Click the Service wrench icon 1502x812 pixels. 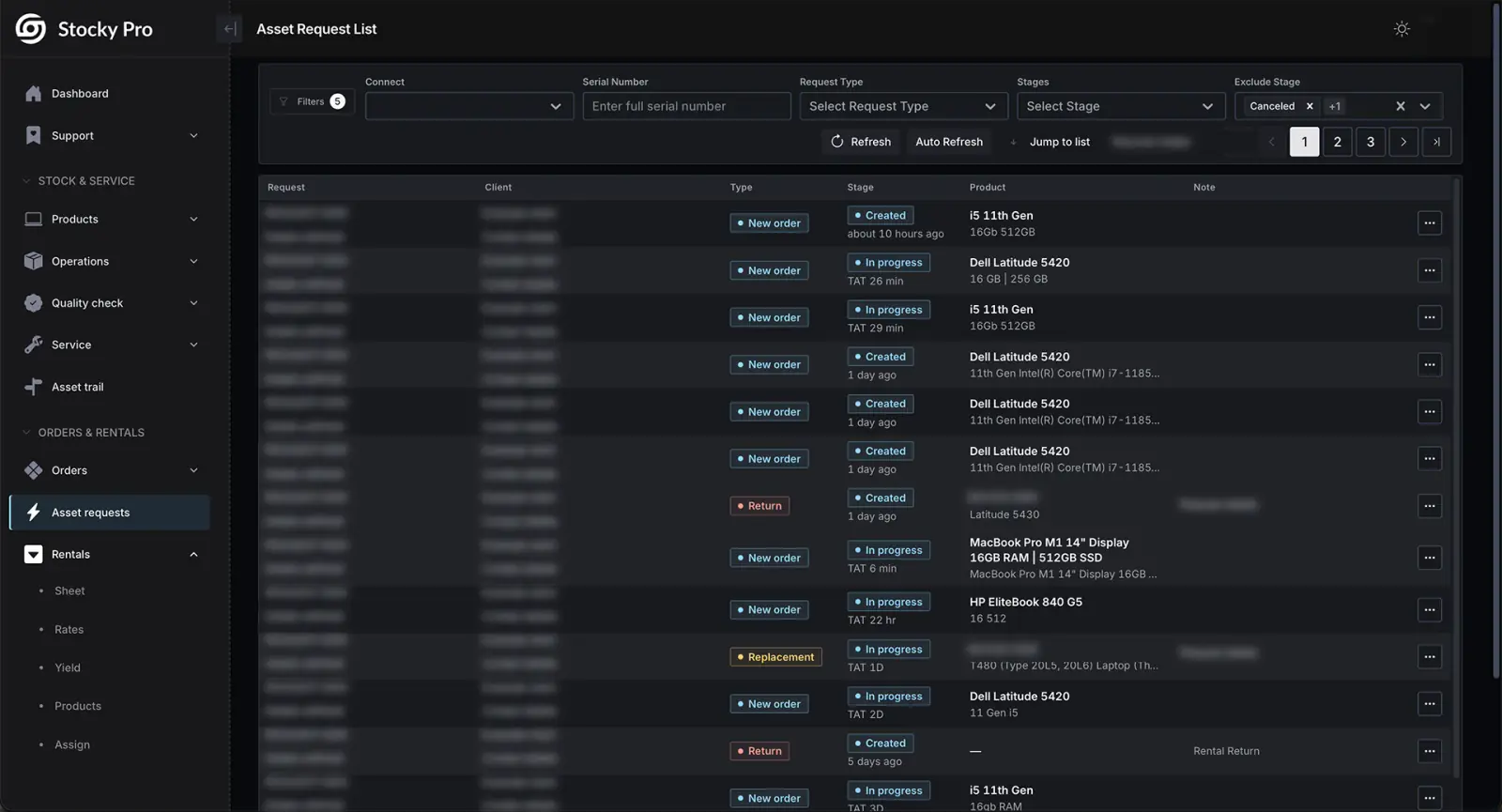pos(34,345)
